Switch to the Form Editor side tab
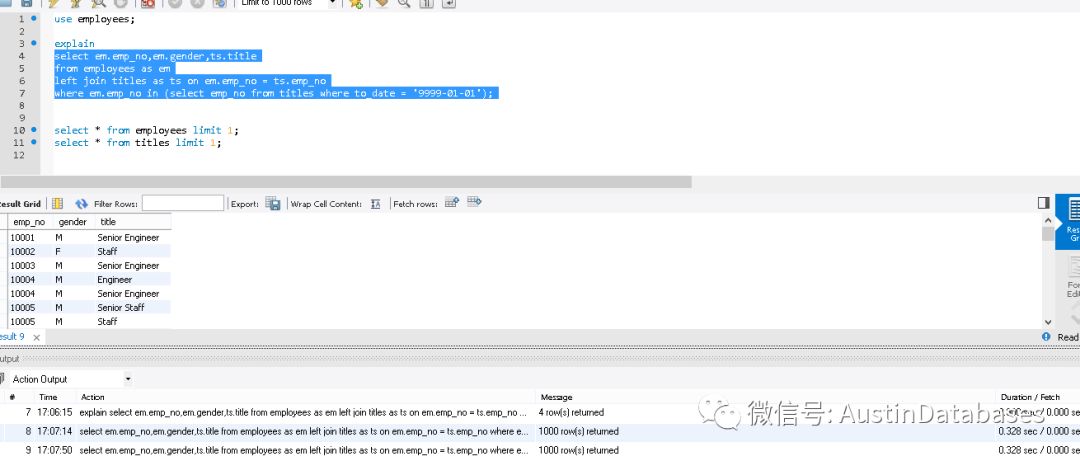 pyautogui.click(x=1071, y=277)
